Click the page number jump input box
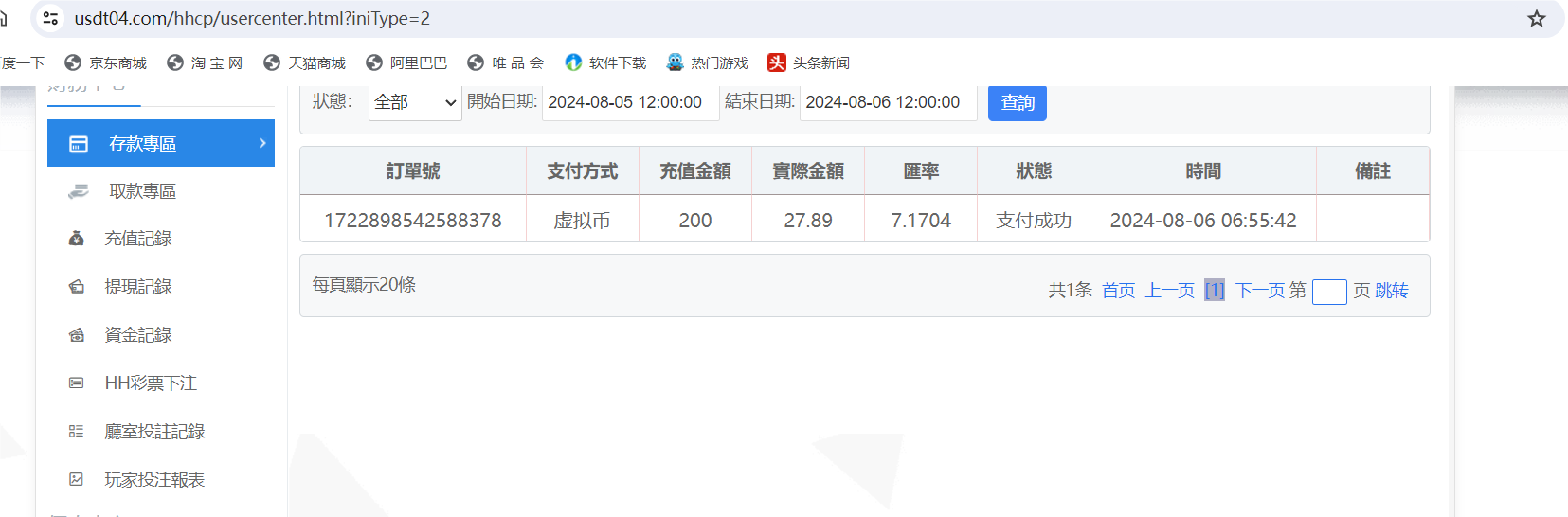1568x517 pixels. pyautogui.click(x=1328, y=292)
